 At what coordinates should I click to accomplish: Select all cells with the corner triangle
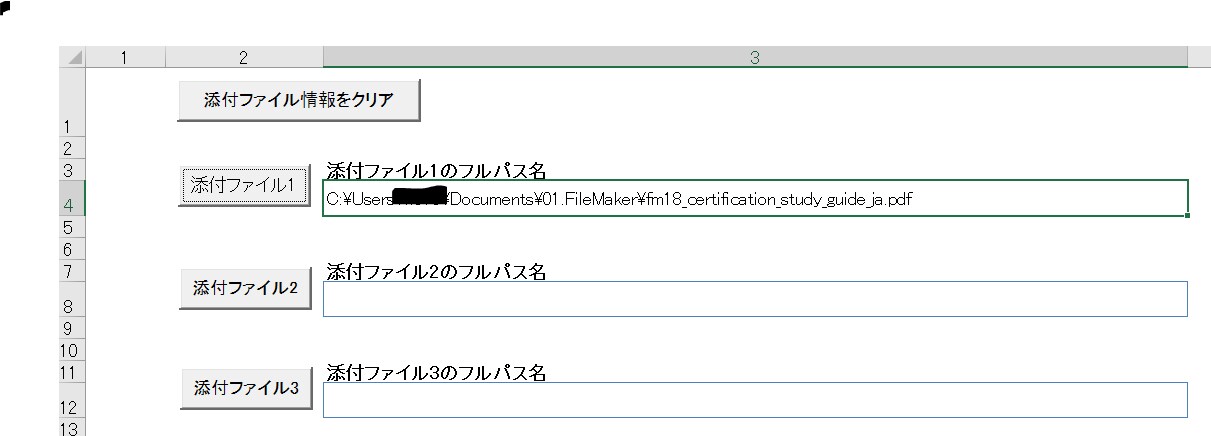tap(73, 58)
